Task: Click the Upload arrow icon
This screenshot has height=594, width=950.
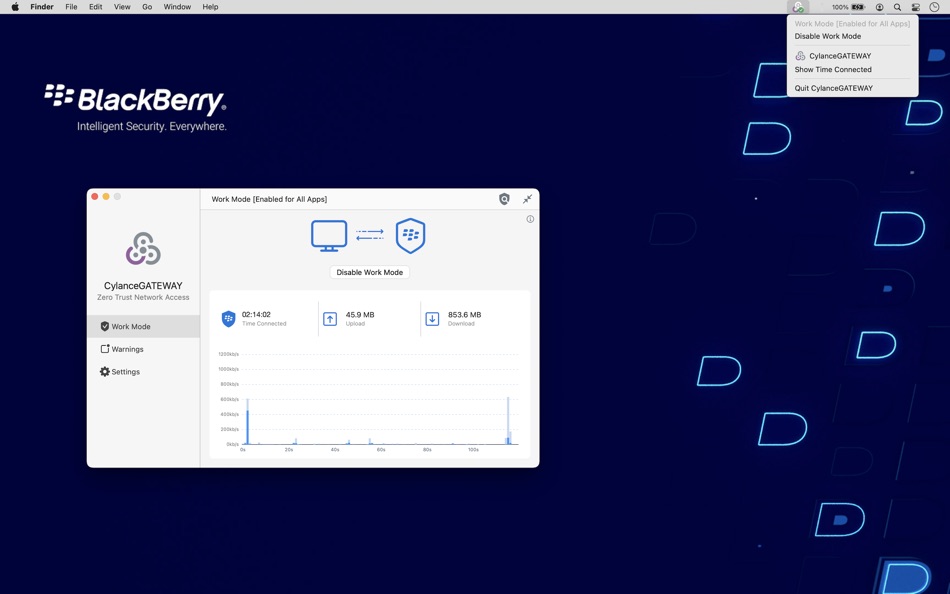Action: (330, 319)
